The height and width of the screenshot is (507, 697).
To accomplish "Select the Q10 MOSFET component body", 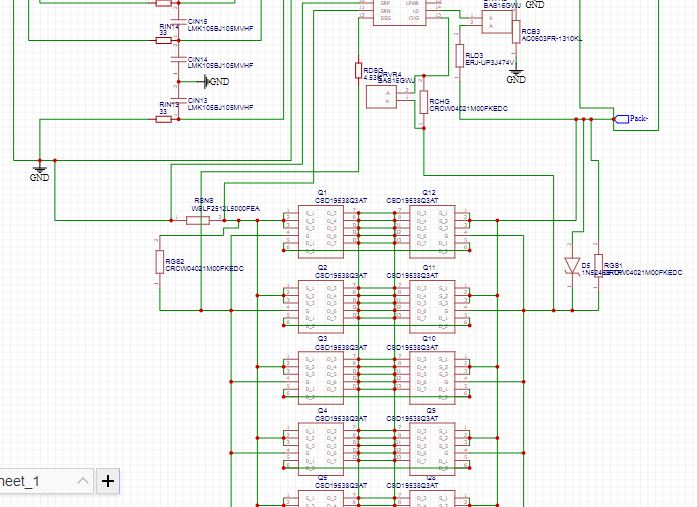I will [432, 378].
